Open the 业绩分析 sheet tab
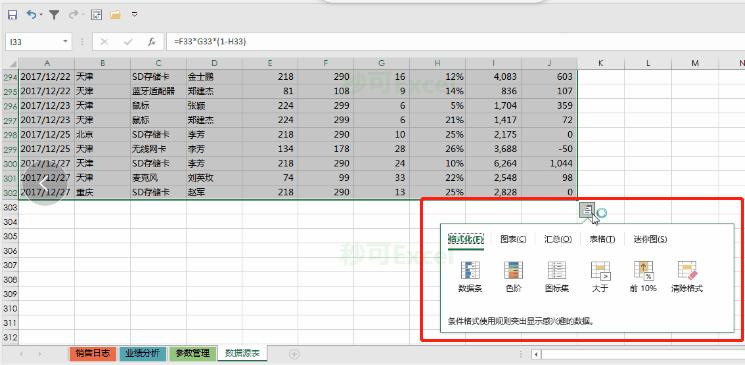Viewport: 745px width, 365px height. pyautogui.click(x=143, y=353)
